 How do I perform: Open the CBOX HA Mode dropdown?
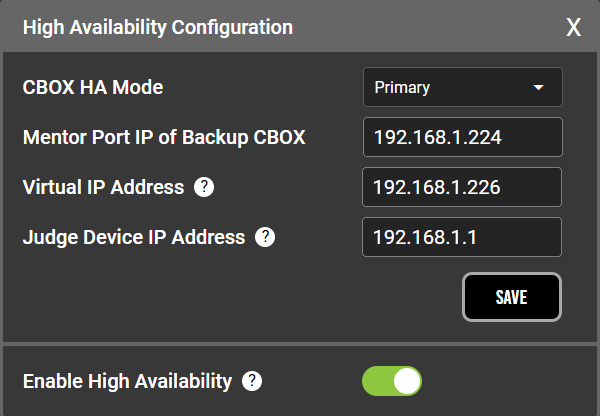click(x=462, y=87)
